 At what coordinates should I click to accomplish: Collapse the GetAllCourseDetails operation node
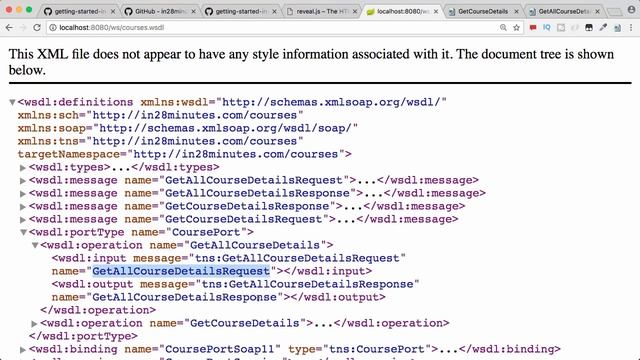click(35, 245)
